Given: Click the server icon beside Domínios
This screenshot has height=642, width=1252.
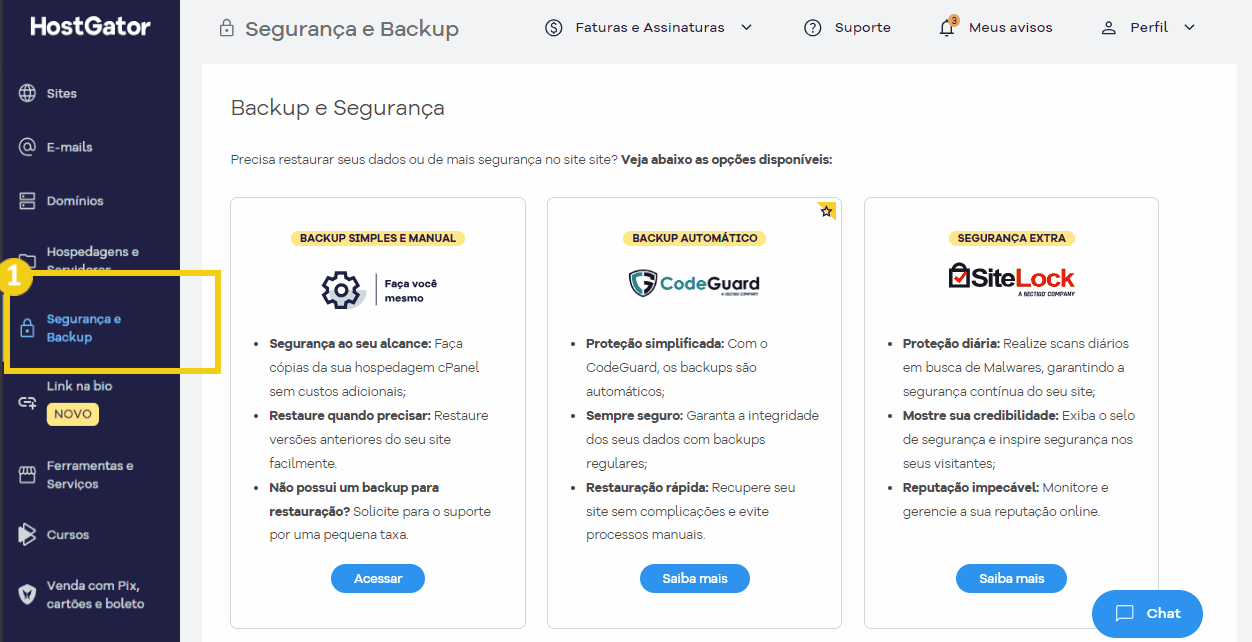Looking at the screenshot, I should tap(28, 201).
